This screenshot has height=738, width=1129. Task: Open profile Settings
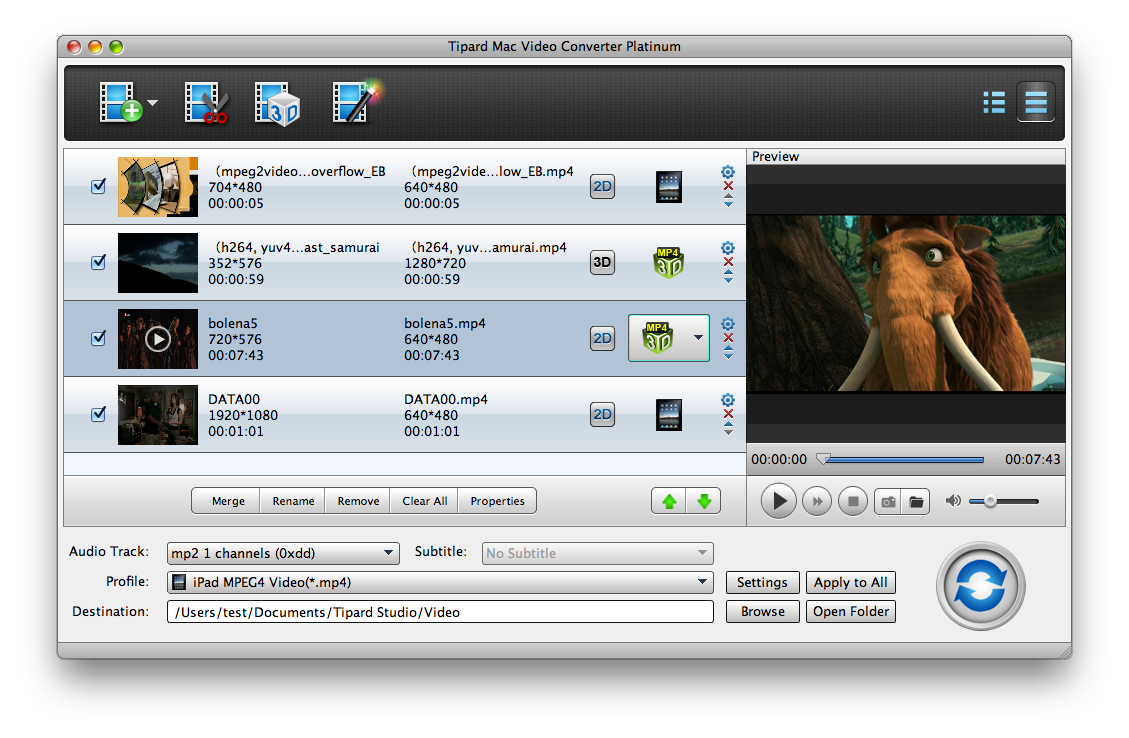coord(762,582)
